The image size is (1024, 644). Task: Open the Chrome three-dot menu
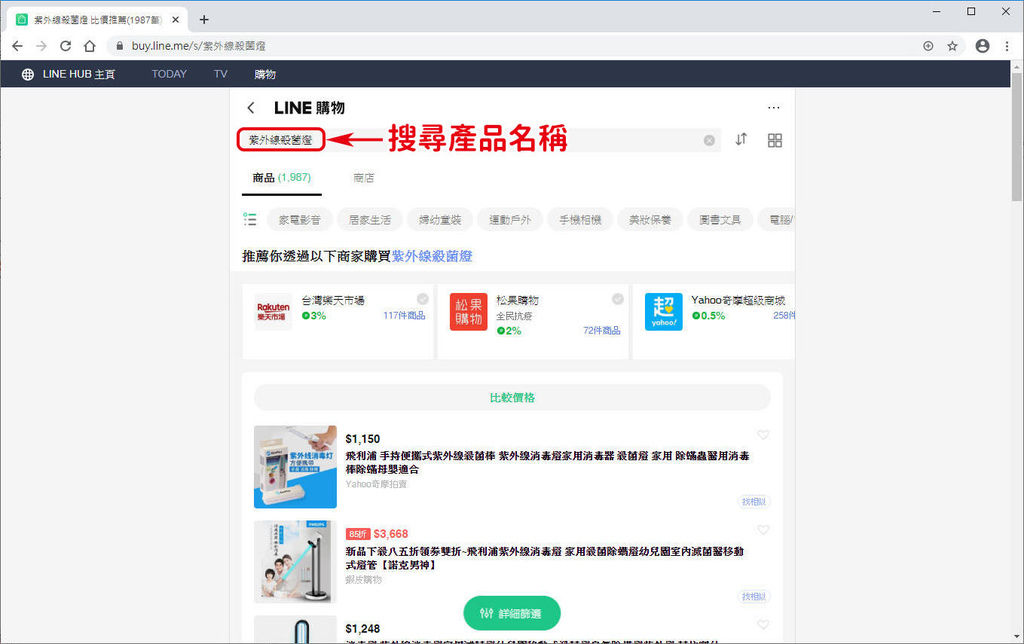point(1007,46)
